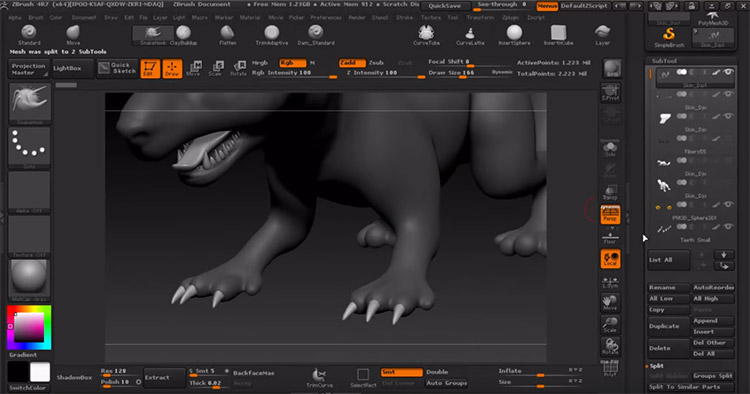The image size is (750, 394).
Task: Activate the Flatten brush
Action: (227, 35)
